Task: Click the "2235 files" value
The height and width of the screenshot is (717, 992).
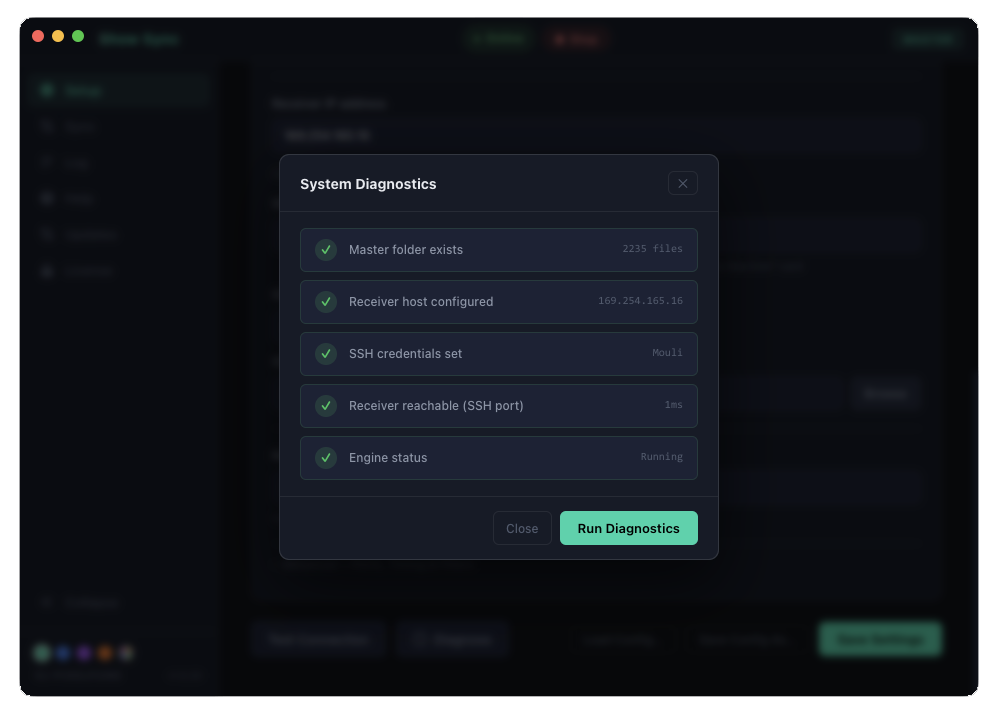Action: pyautogui.click(x=652, y=249)
